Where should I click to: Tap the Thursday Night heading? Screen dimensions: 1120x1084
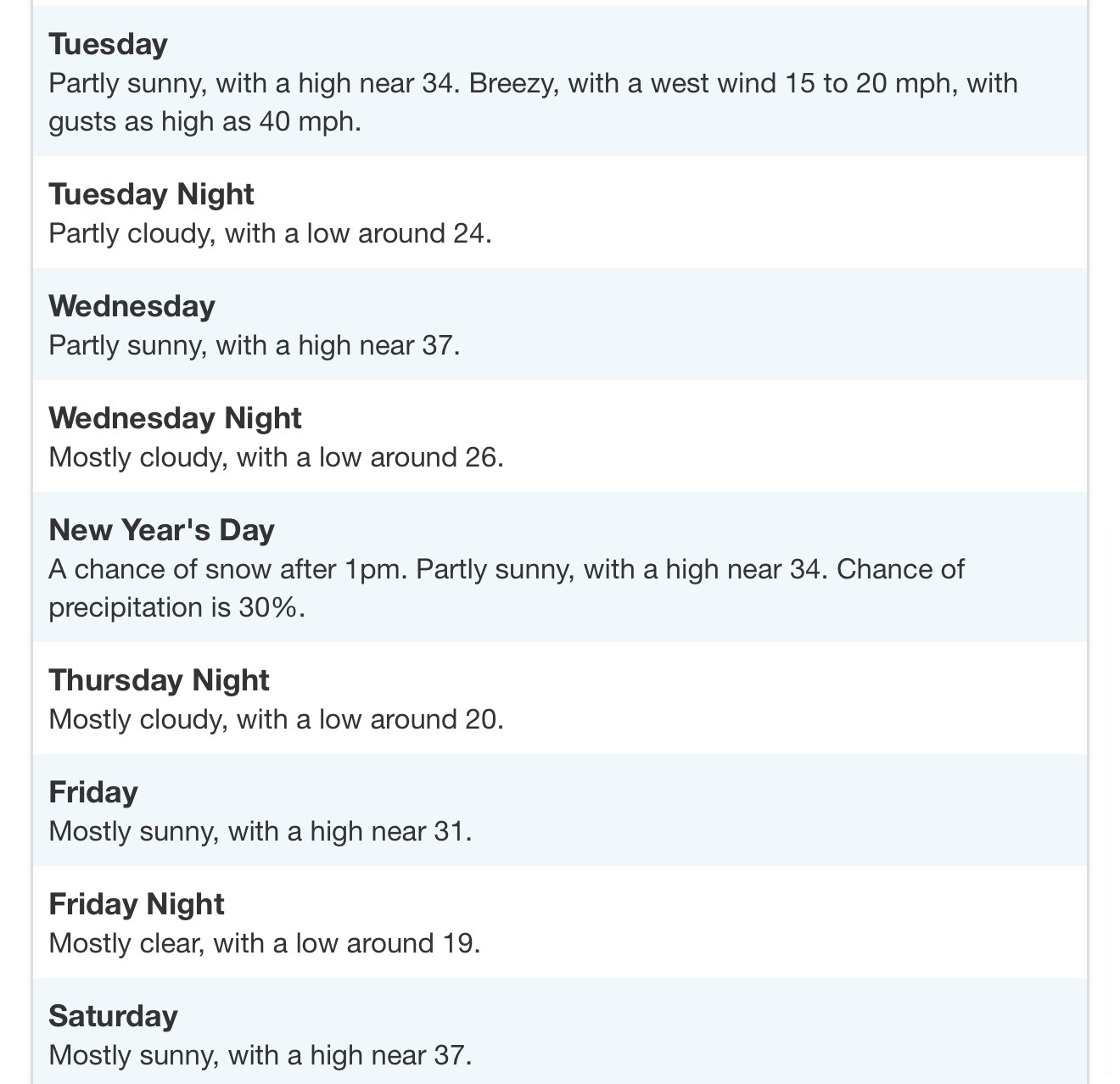pos(159,680)
